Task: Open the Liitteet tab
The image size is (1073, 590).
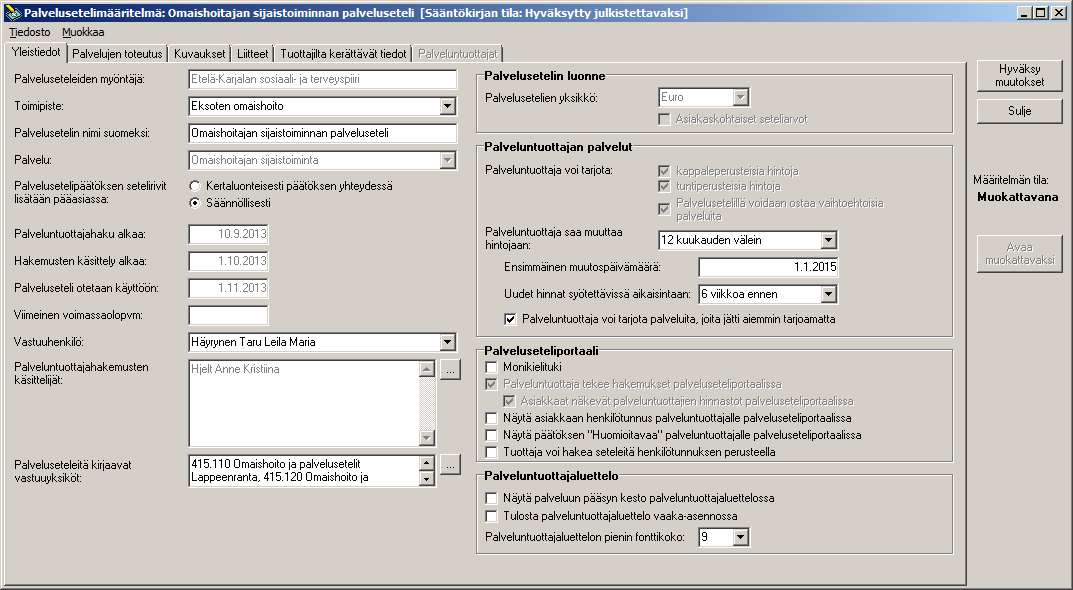Action: click(253, 53)
